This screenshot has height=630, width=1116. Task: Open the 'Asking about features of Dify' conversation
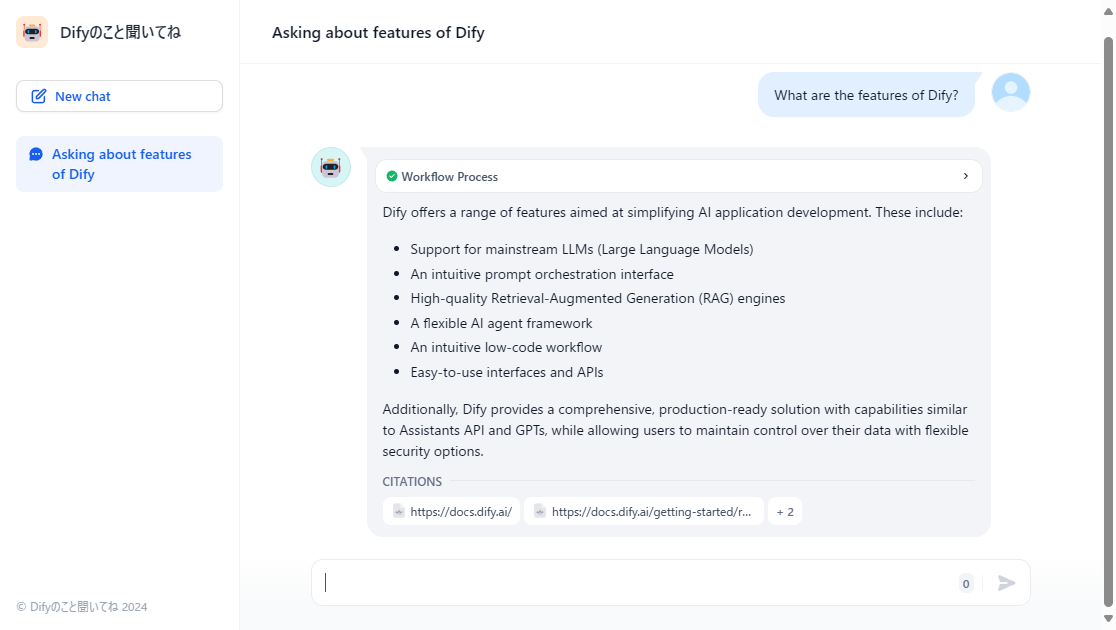[119, 163]
